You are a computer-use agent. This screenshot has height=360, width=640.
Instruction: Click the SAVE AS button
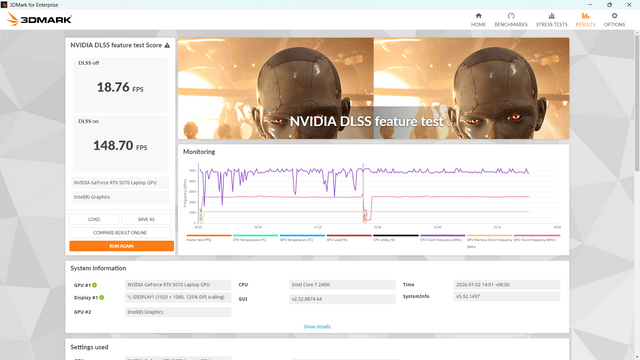pos(146,219)
